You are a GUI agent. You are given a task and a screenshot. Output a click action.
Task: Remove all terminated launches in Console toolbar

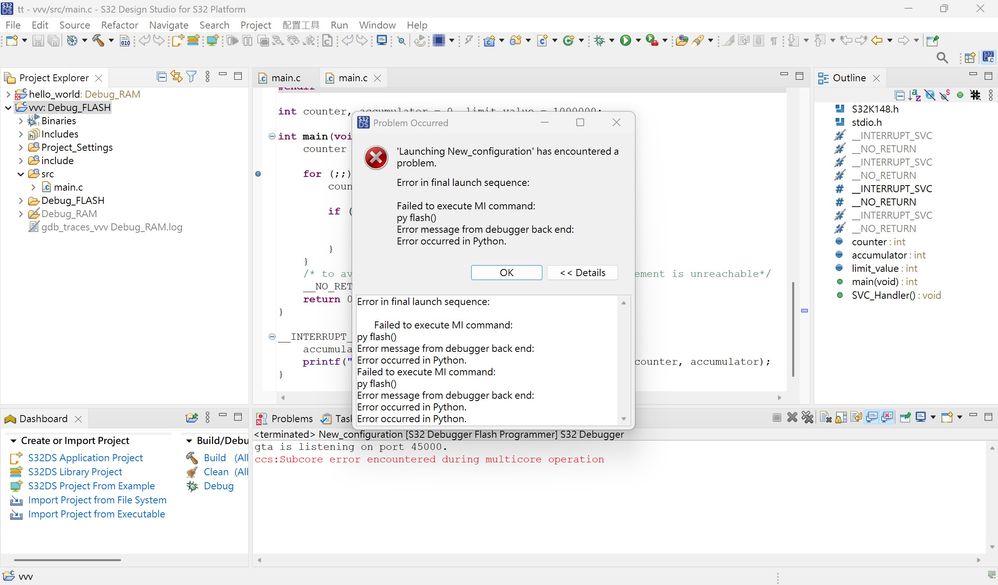tap(806, 417)
